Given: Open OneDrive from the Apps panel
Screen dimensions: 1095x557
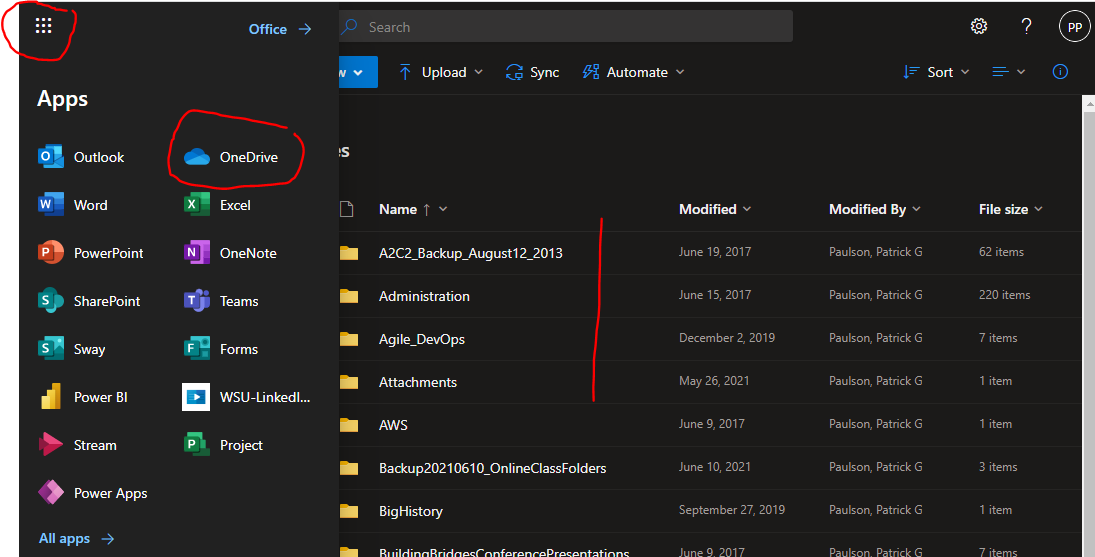Looking at the screenshot, I should (x=232, y=157).
